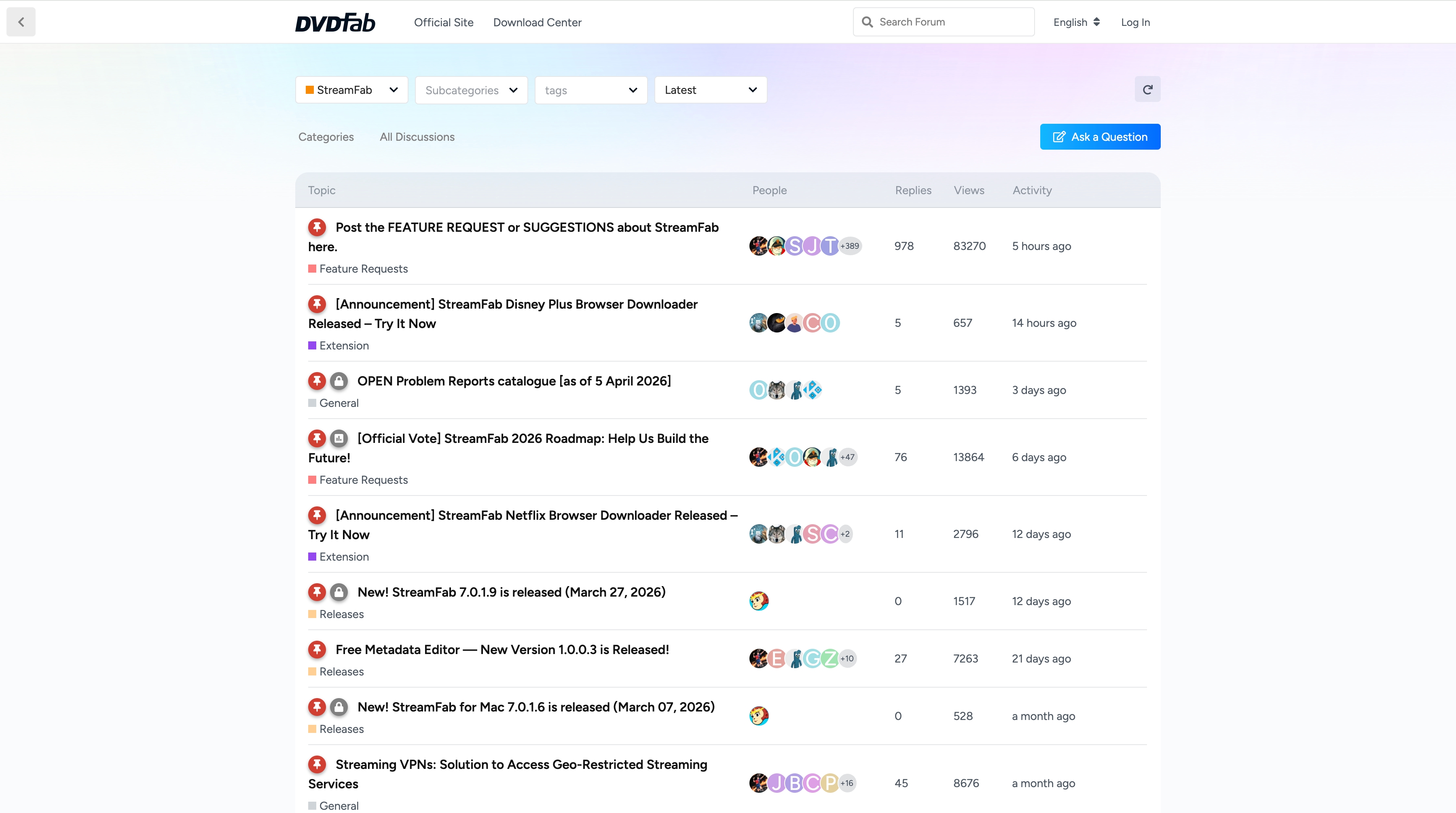Click Extension tag under Disney Plus topic

(339, 345)
